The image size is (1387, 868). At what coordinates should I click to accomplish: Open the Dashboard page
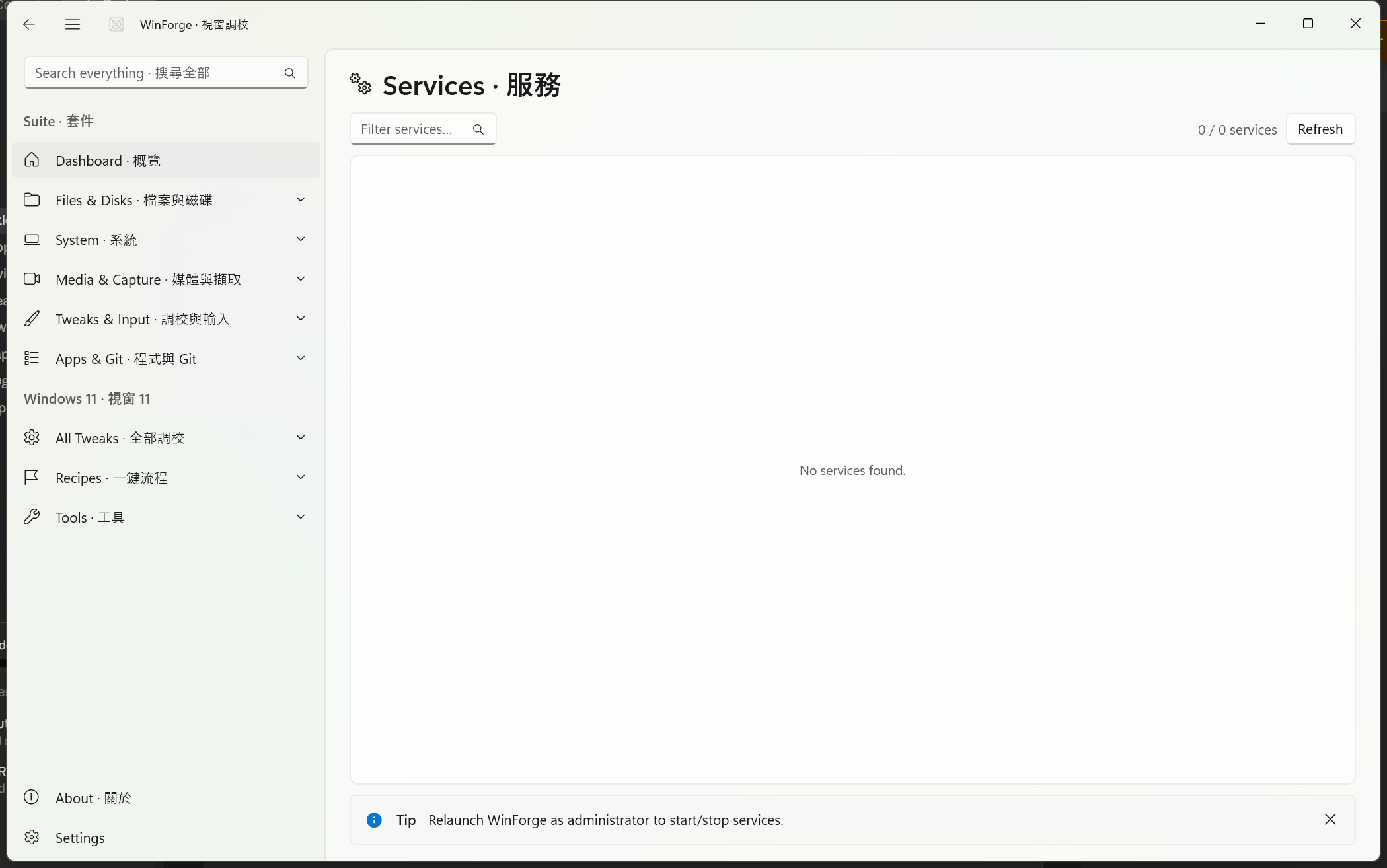(x=166, y=160)
